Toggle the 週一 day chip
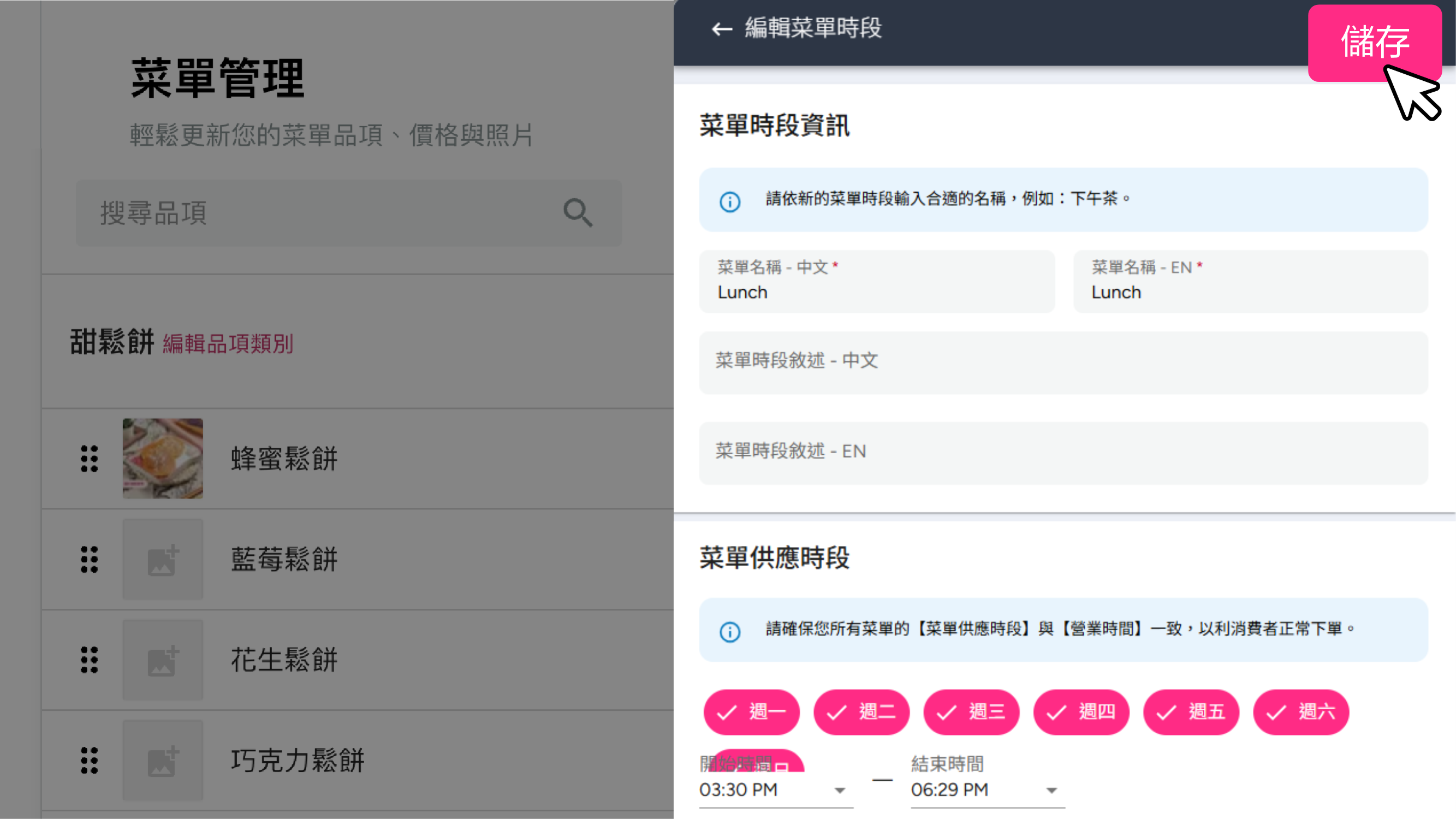The height and width of the screenshot is (819, 1456). 751,711
